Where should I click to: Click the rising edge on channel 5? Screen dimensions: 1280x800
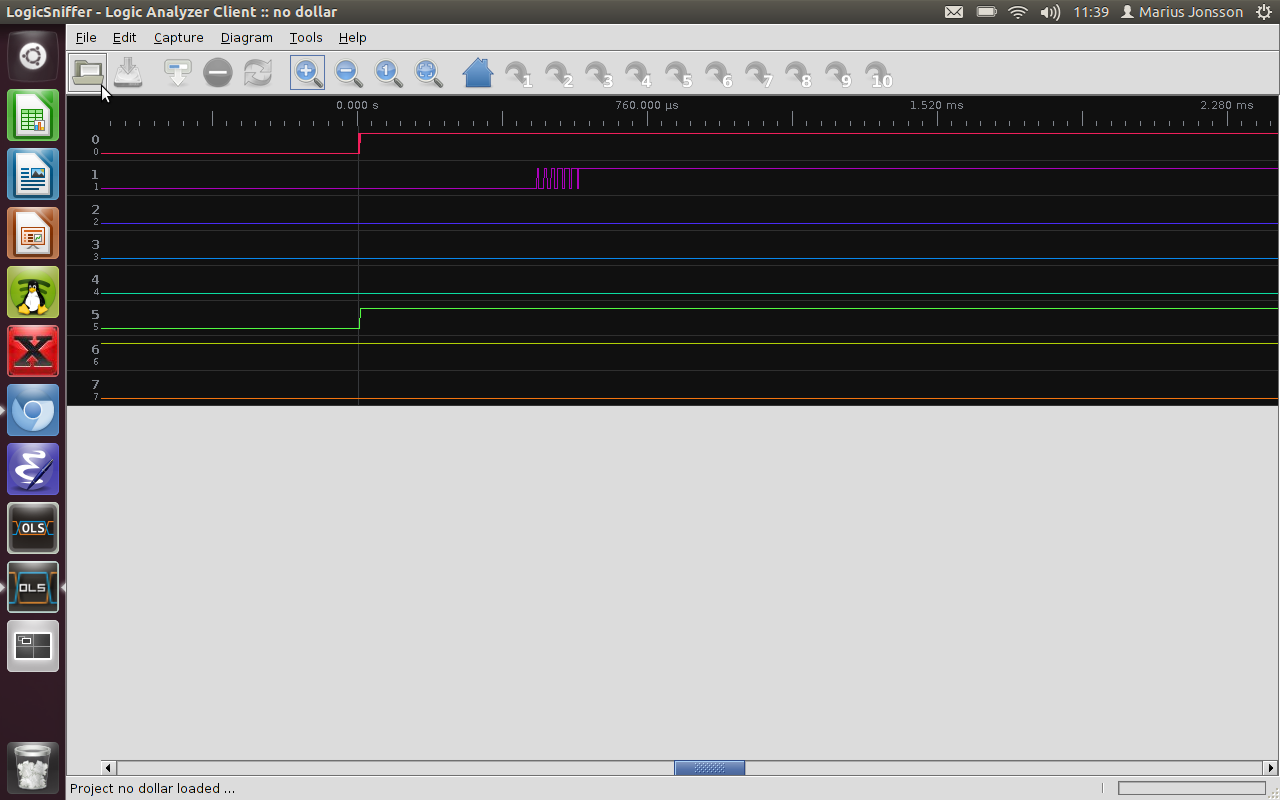(x=360, y=318)
